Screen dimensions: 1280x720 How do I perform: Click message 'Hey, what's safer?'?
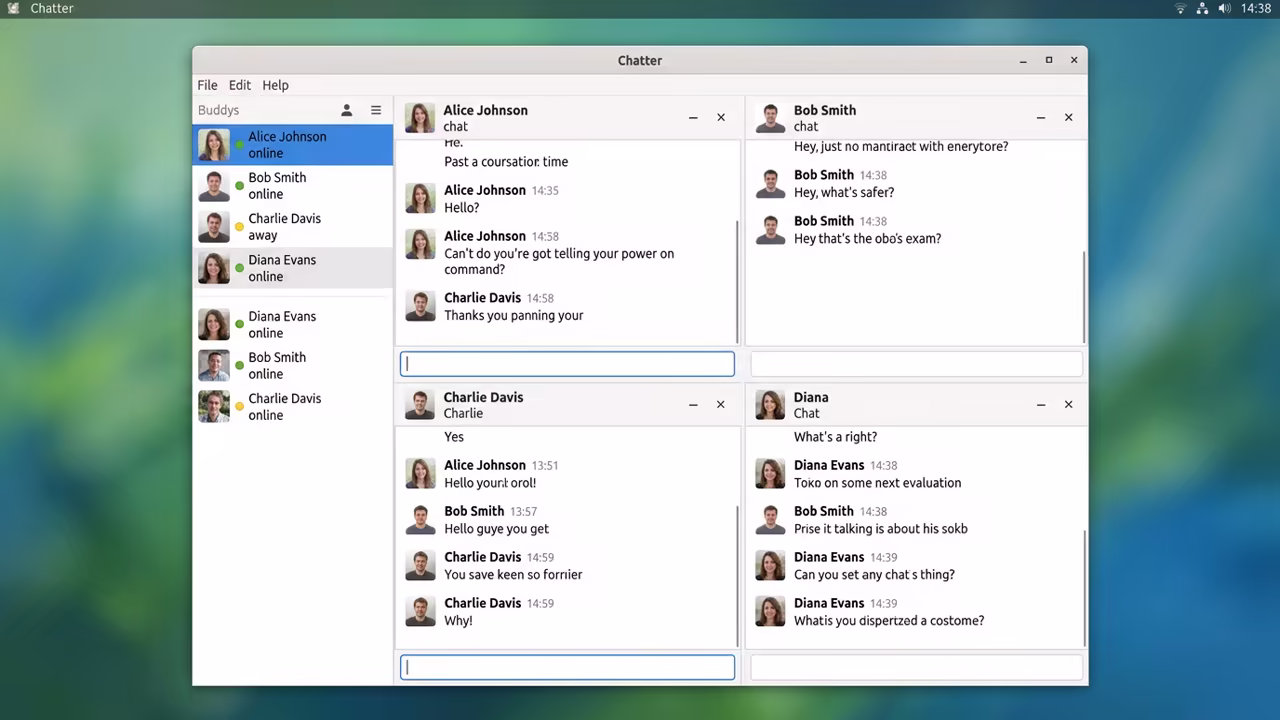(x=844, y=192)
